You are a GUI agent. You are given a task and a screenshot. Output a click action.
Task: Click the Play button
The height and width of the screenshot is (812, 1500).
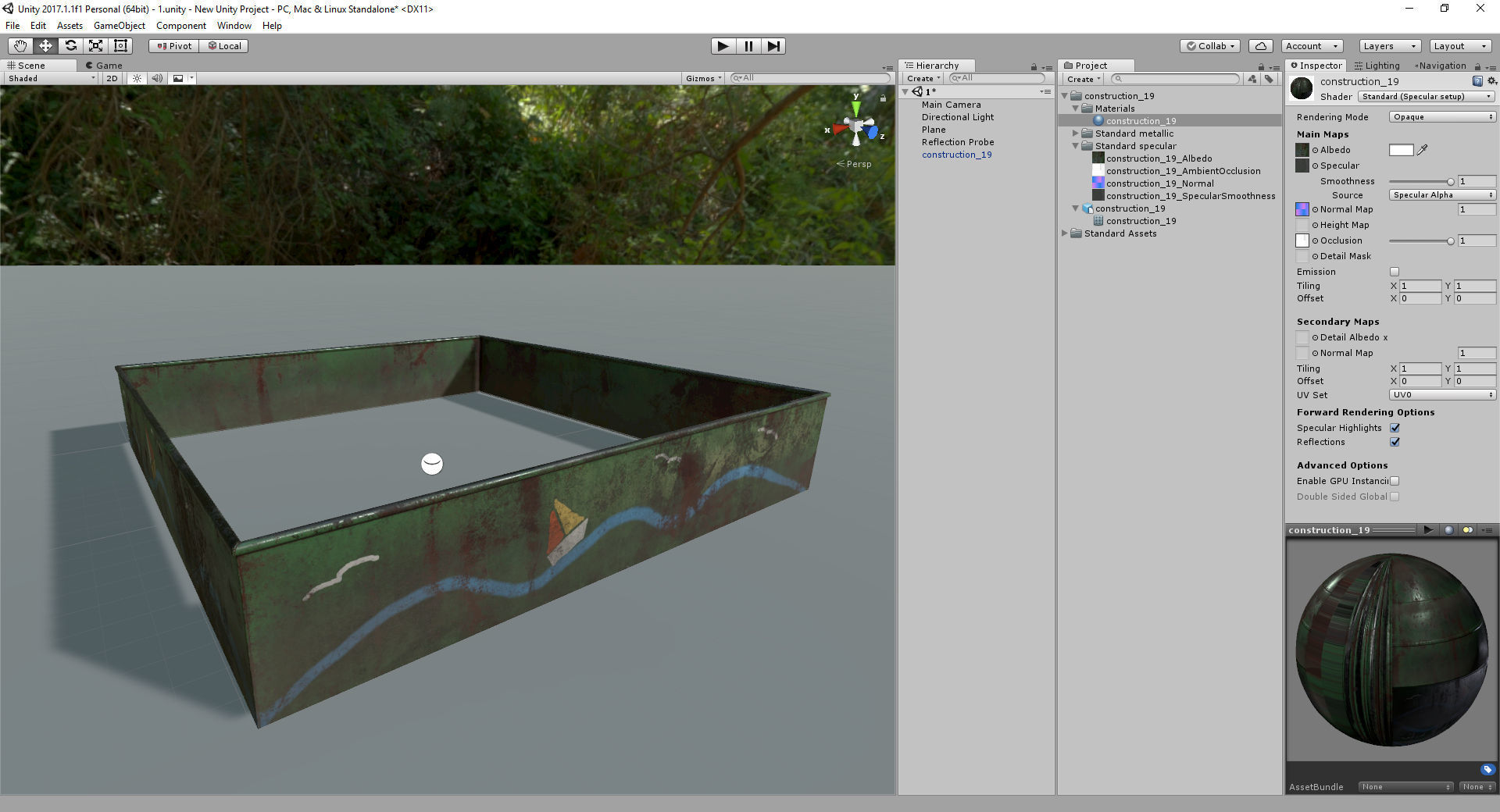723,46
